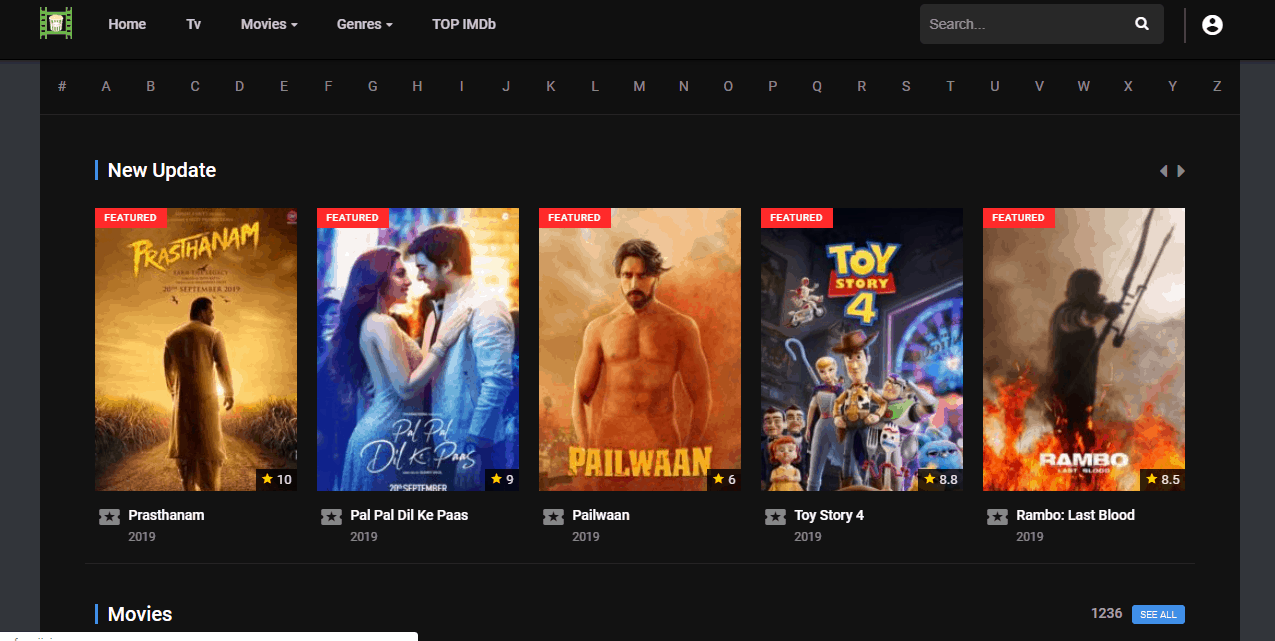Filter titles starting with letter T
Viewport: 1275px width, 641px height.
coord(950,86)
